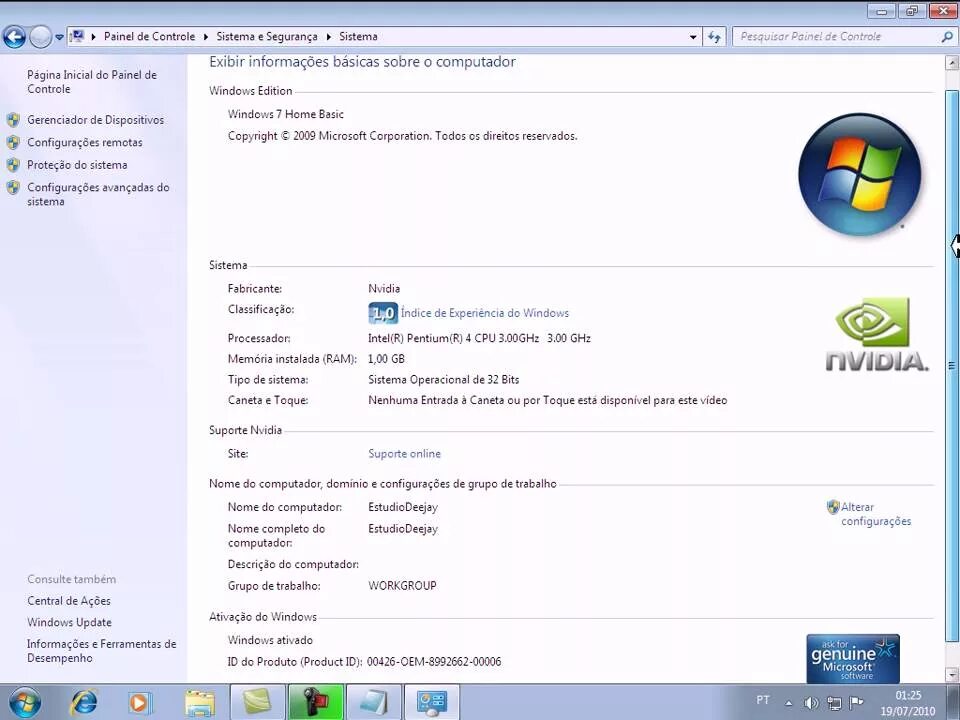
Task: Open Gerenciador de Dispositivos link
Action: 96,120
